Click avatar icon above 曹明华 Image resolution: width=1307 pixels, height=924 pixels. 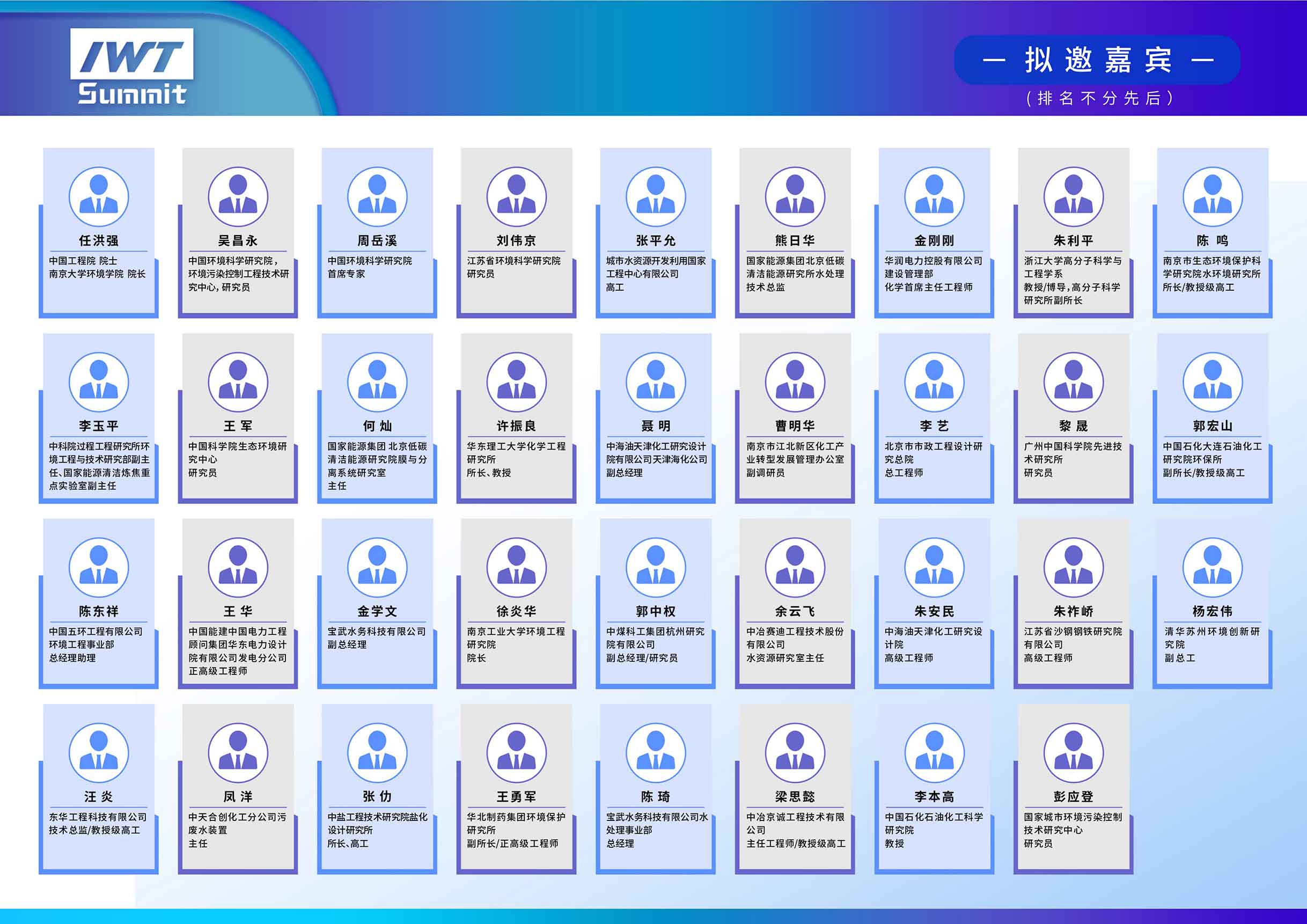[795, 382]
